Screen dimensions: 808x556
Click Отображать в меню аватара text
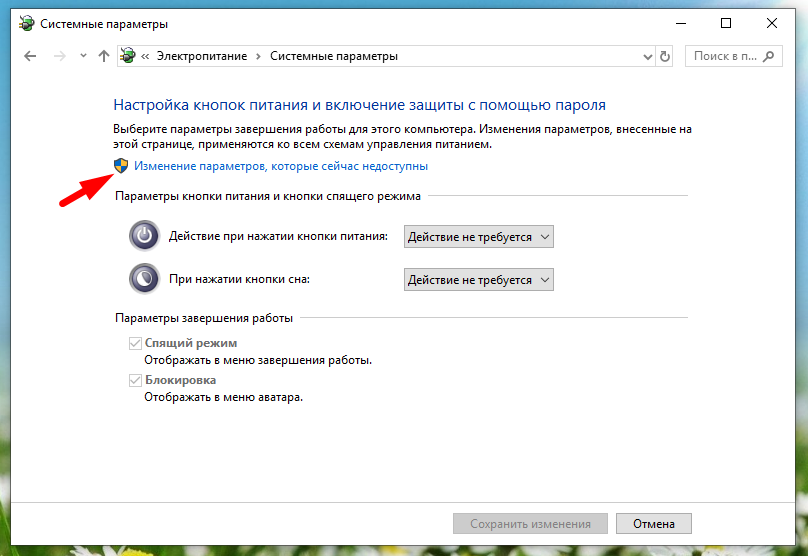[224, 397]
